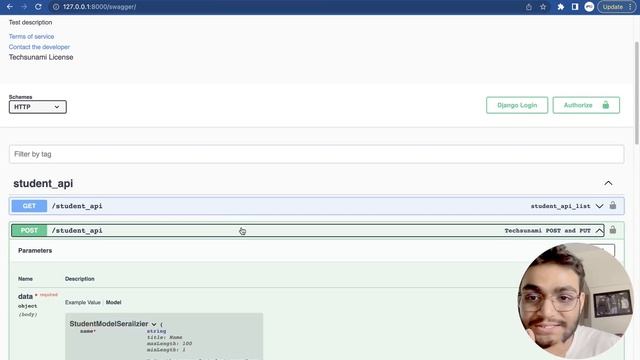Click the Techsunami License text

click(x=41, y=57)
